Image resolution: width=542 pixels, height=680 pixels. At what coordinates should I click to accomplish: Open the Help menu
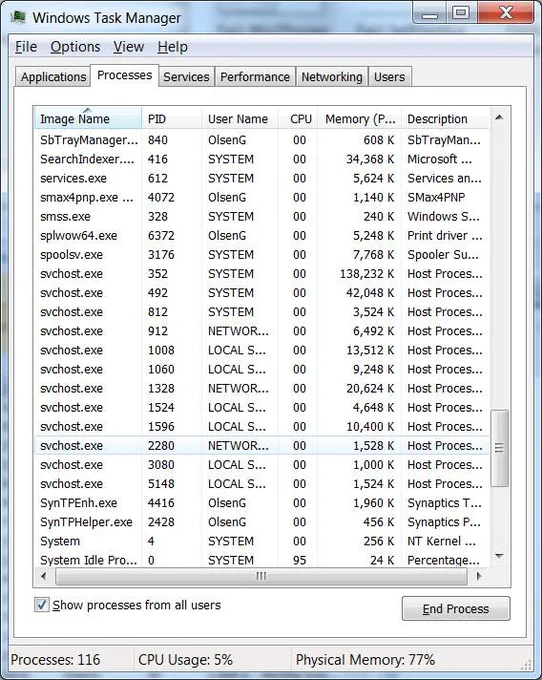(x=172, y=47)
